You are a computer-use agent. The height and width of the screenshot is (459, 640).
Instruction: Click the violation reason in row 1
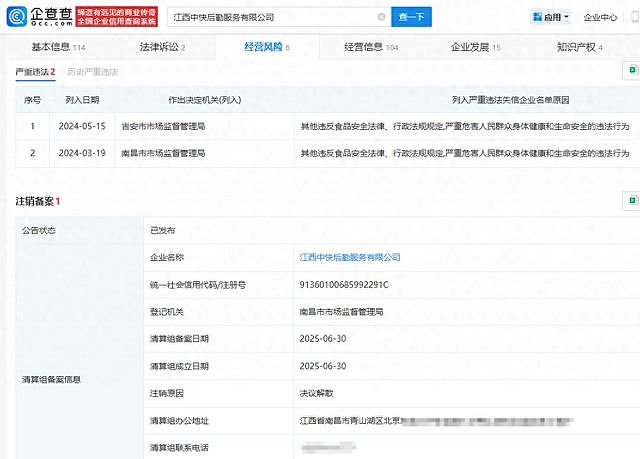tap(465, 126)
